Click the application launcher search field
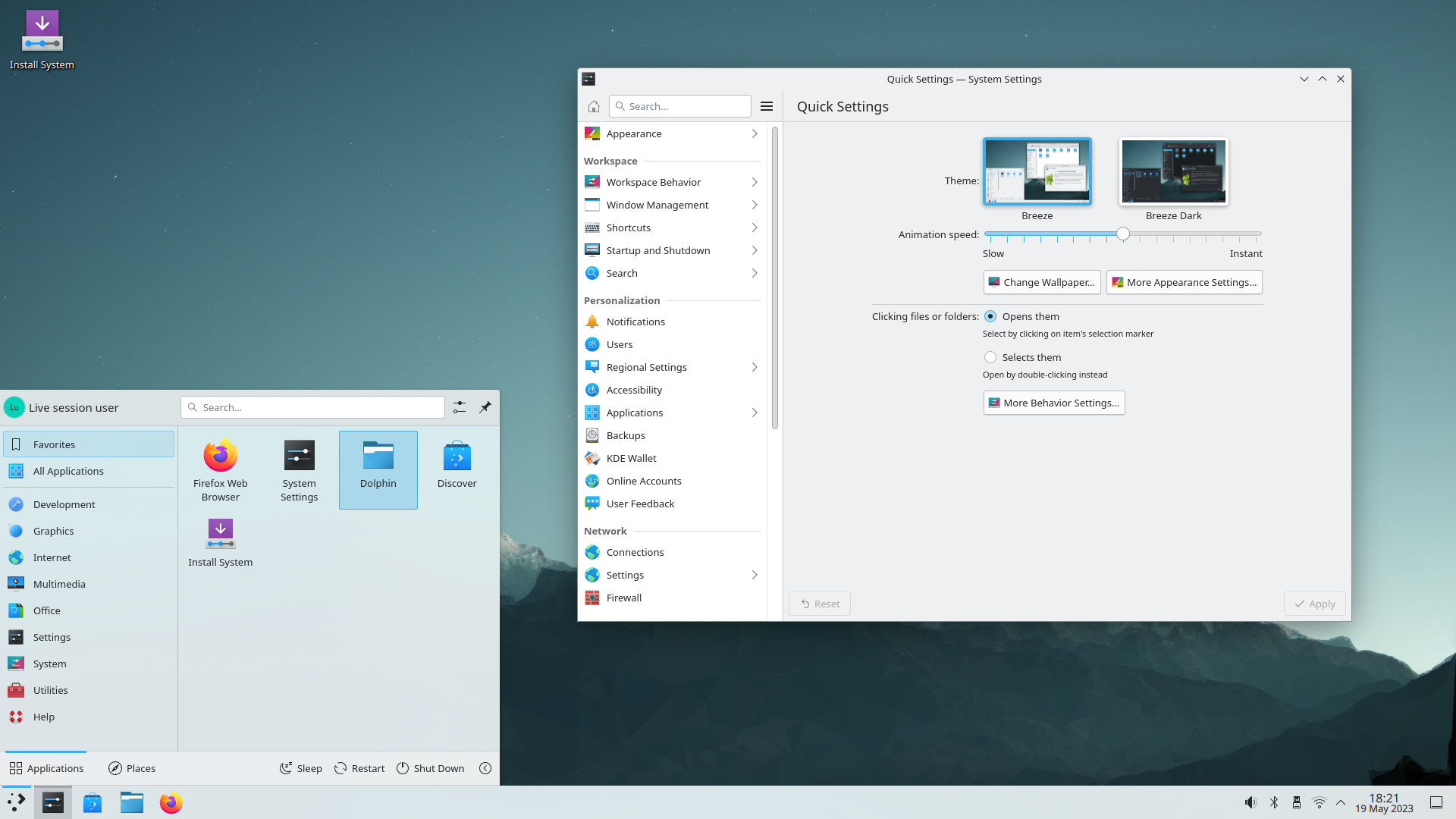 (313, 407)
